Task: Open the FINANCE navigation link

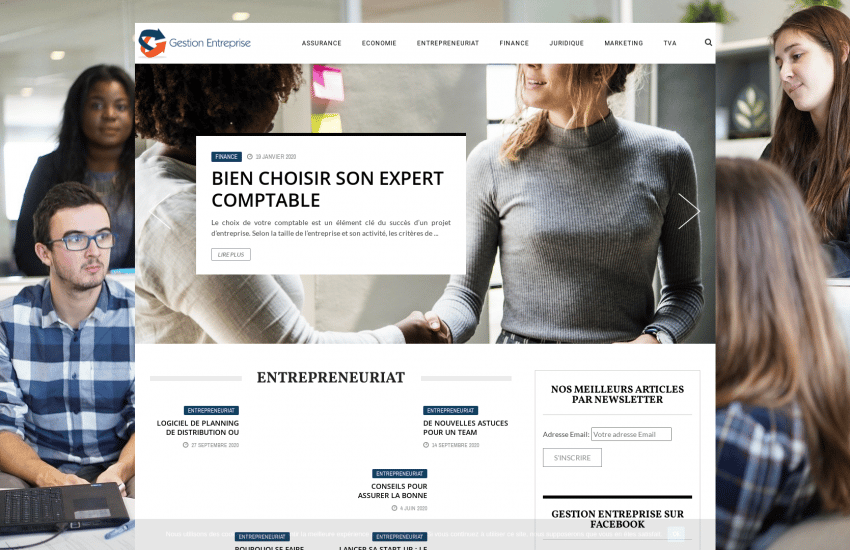Action: tap(514, 43)
